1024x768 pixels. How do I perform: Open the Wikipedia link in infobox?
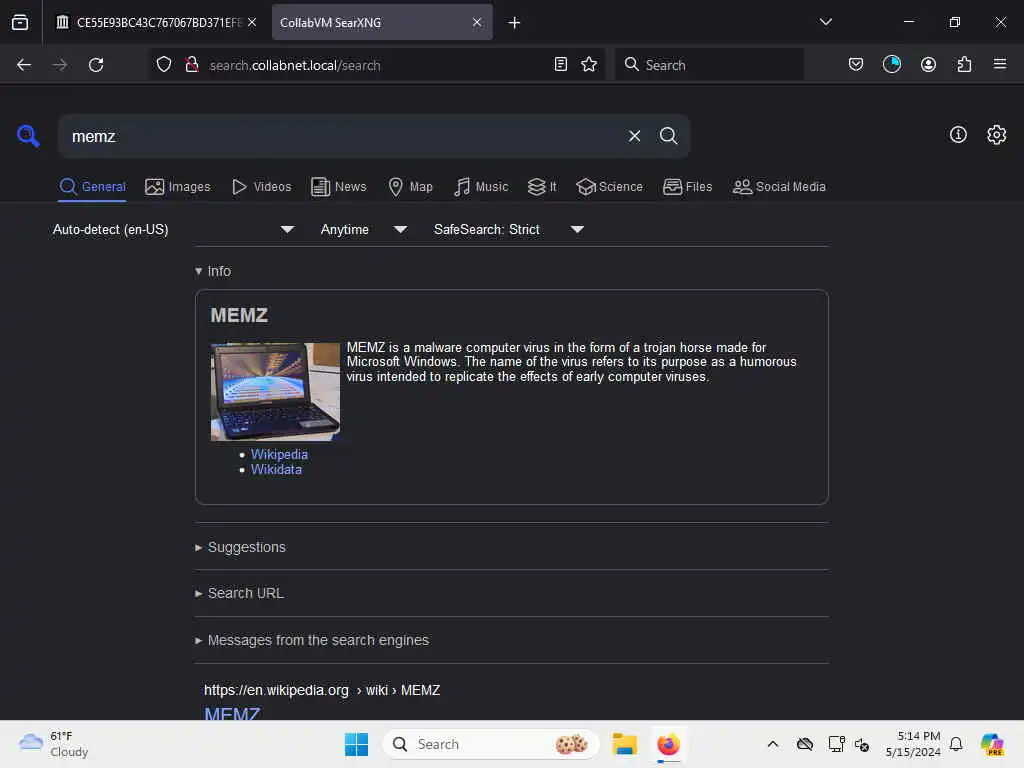click(279, 454)
